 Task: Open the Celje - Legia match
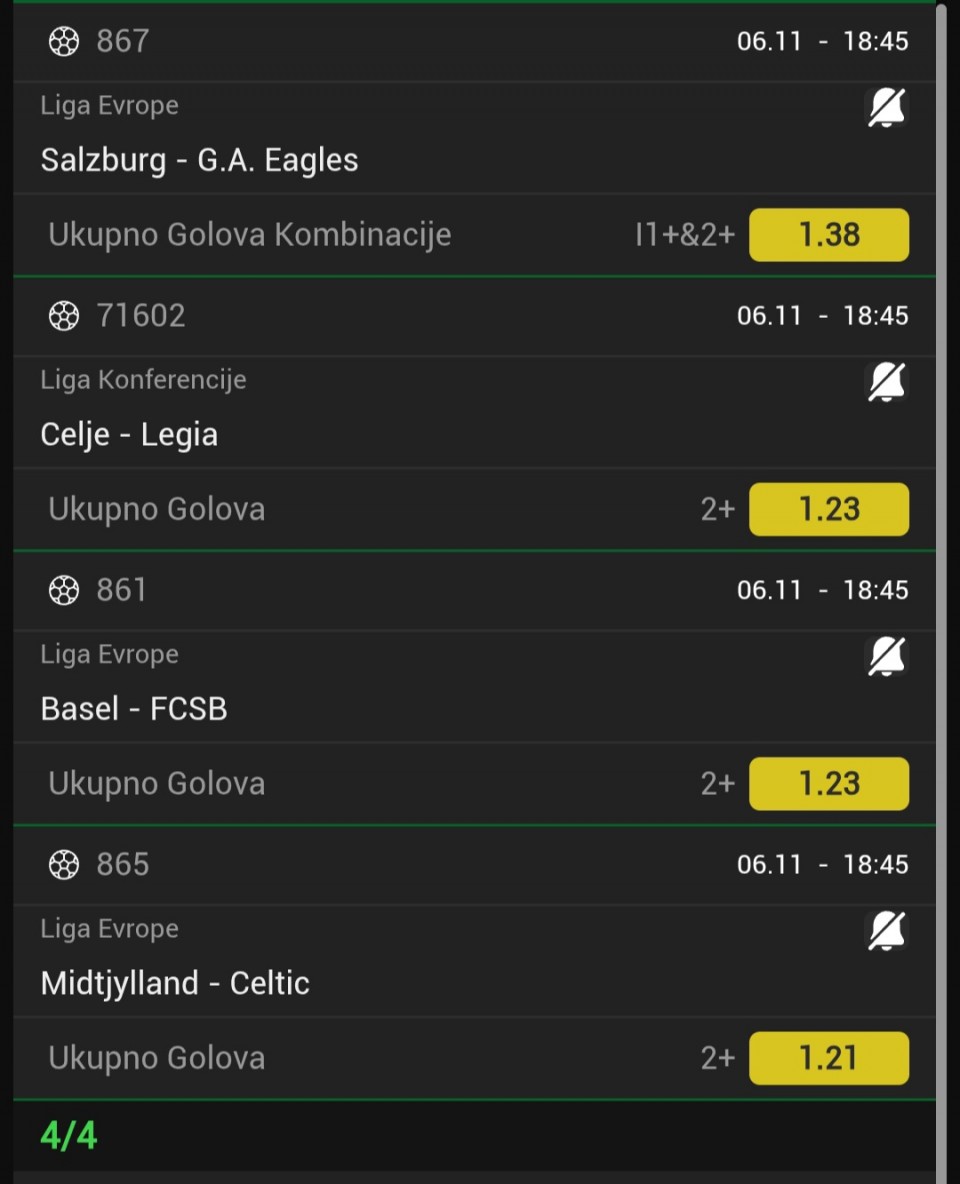tap(130, 434)
